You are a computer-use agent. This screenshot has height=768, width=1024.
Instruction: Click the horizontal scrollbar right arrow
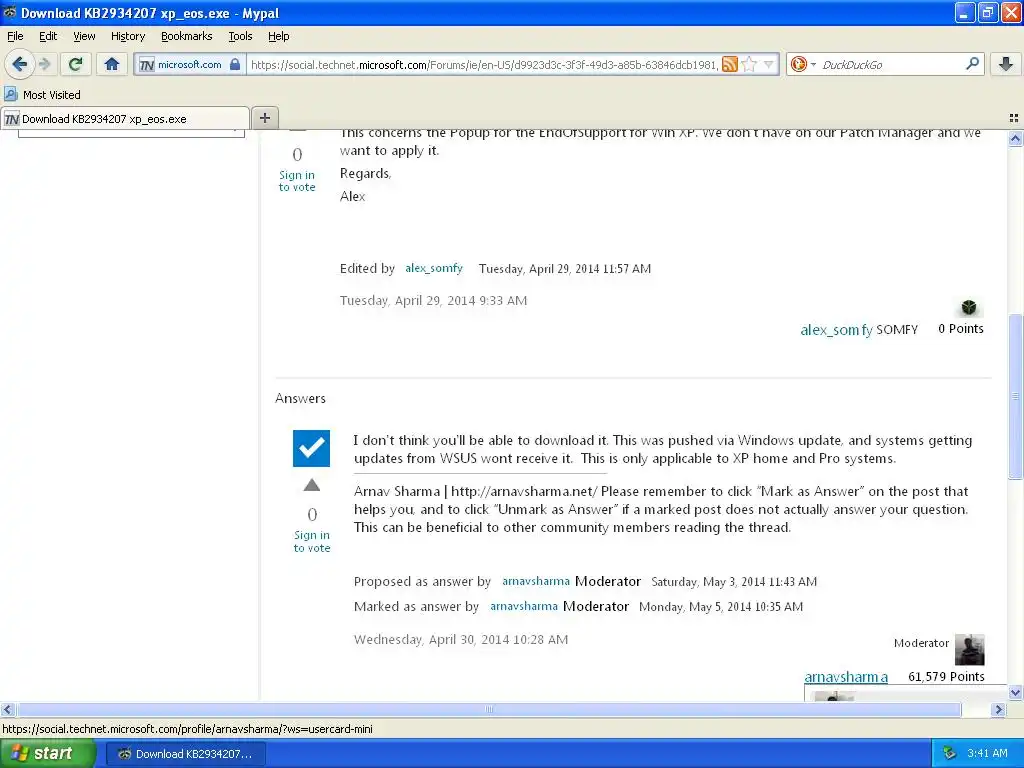(998, 709)
